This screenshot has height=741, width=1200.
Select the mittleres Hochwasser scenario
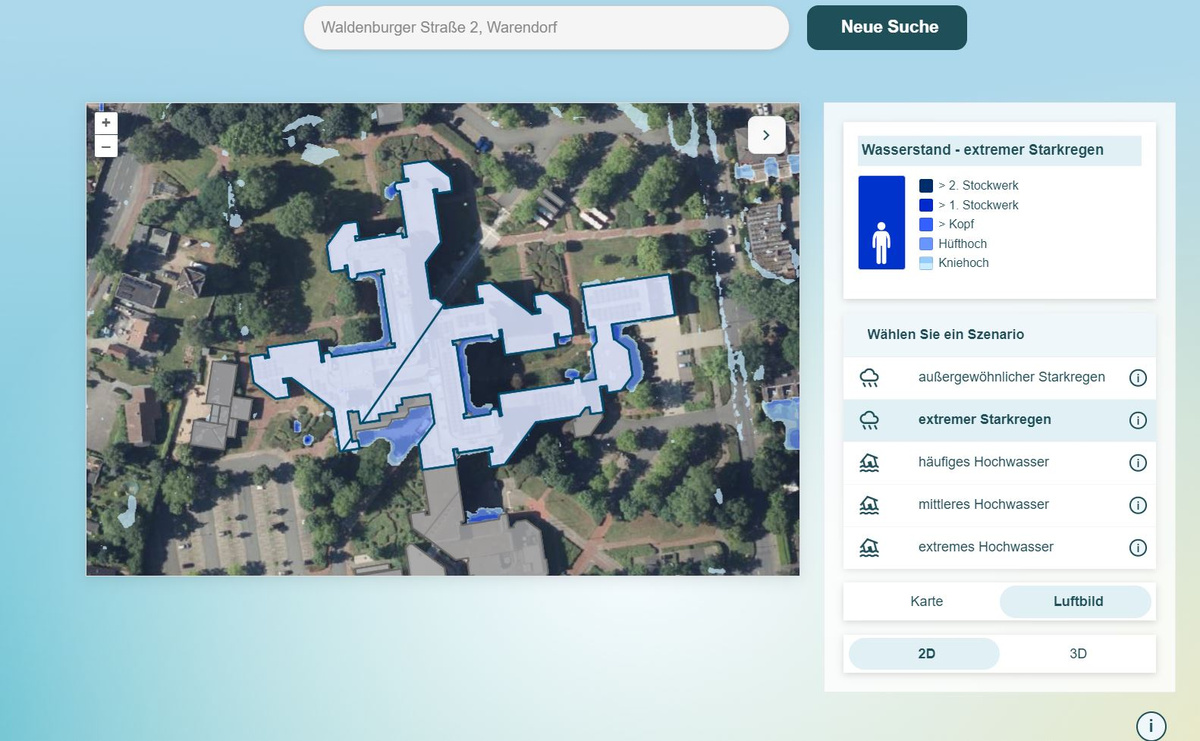(x=983, y=505)
